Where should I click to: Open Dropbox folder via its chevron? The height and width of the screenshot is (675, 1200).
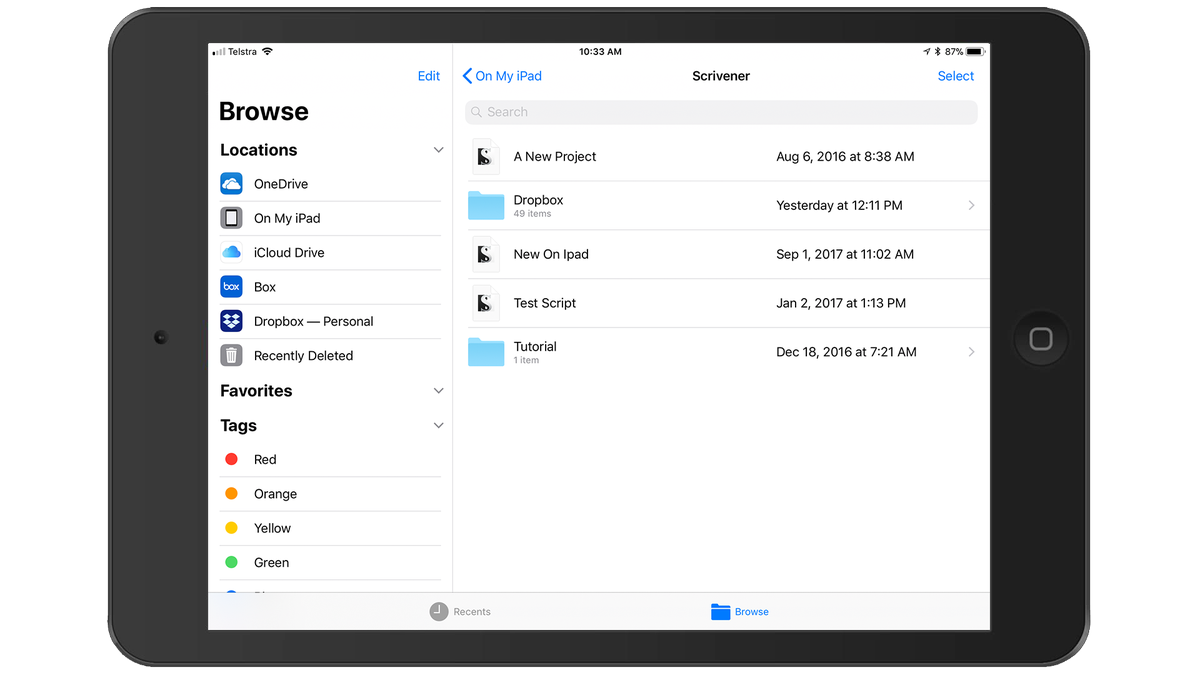971,205
